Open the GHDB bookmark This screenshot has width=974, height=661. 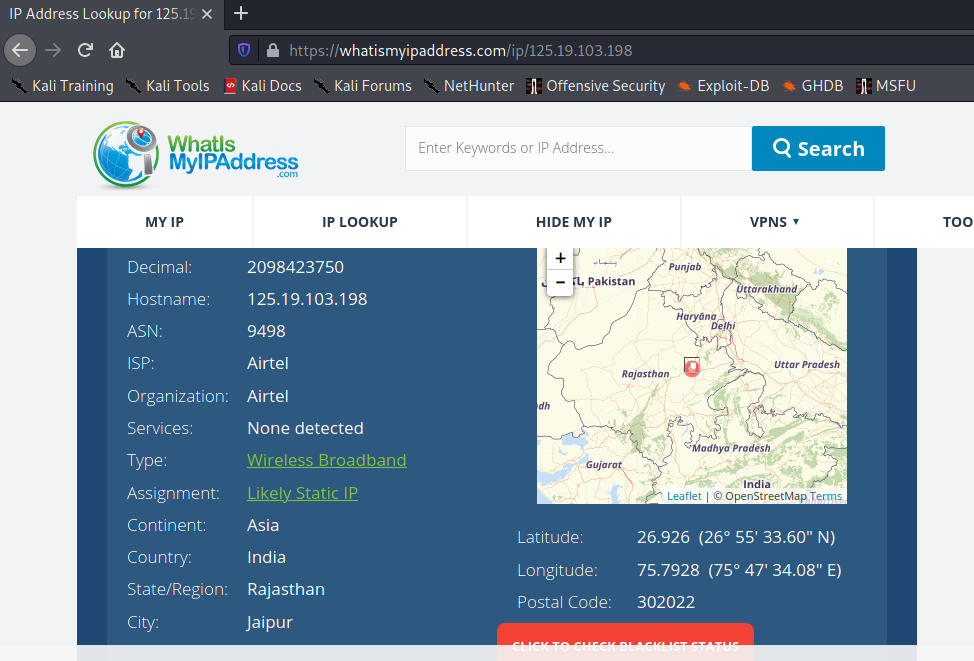tap(812, 86)
